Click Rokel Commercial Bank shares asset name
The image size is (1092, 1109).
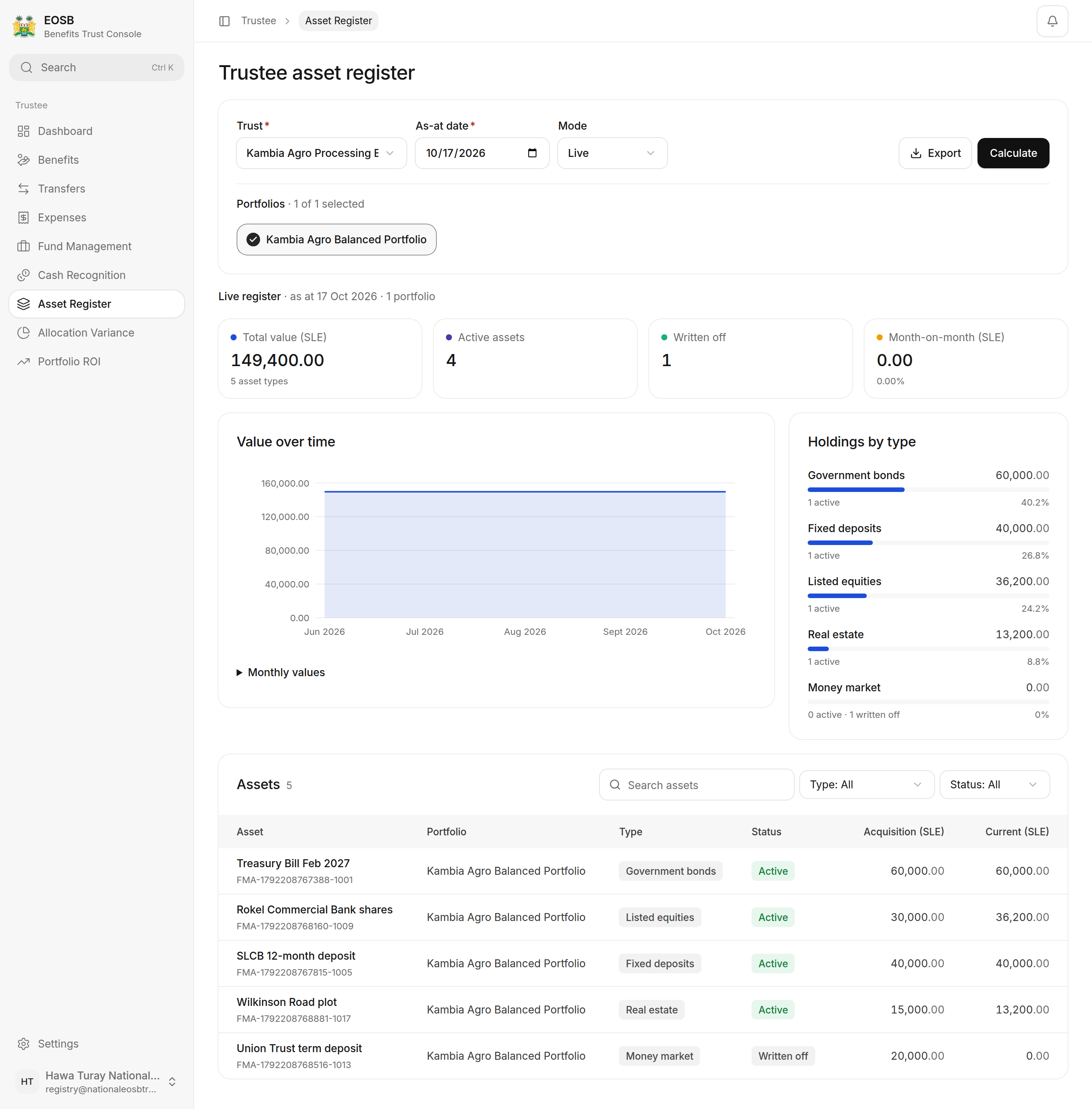314,910
